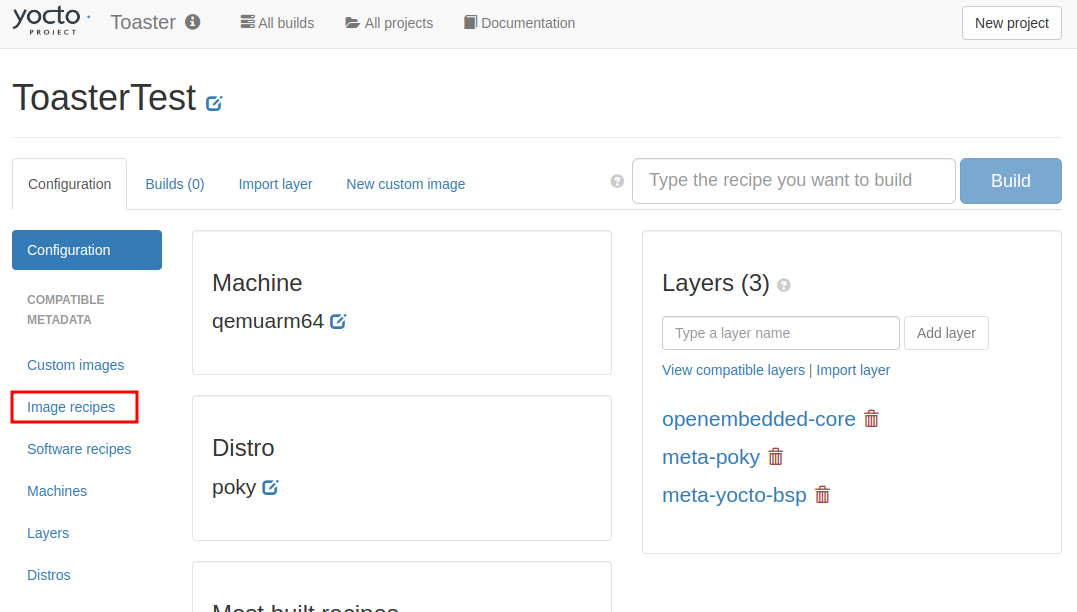Focus the recipe to build input
The image size is (1077, 612).
tap(793, 181)
